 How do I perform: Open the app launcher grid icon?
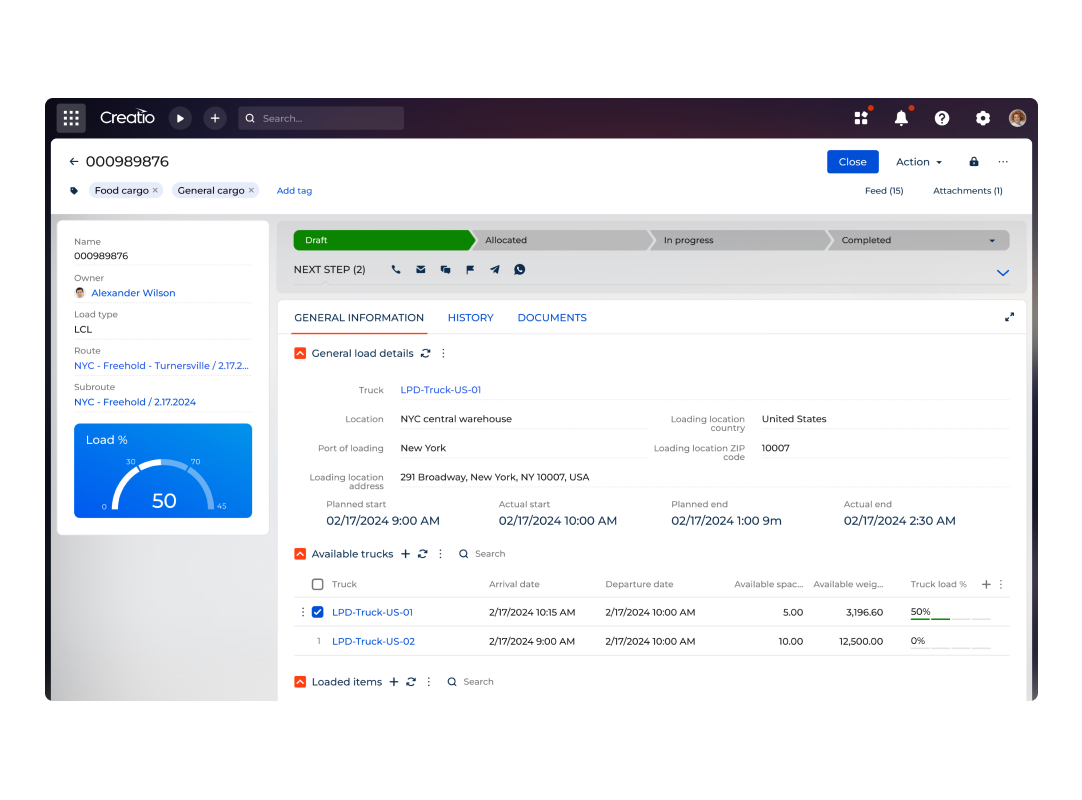71,118
